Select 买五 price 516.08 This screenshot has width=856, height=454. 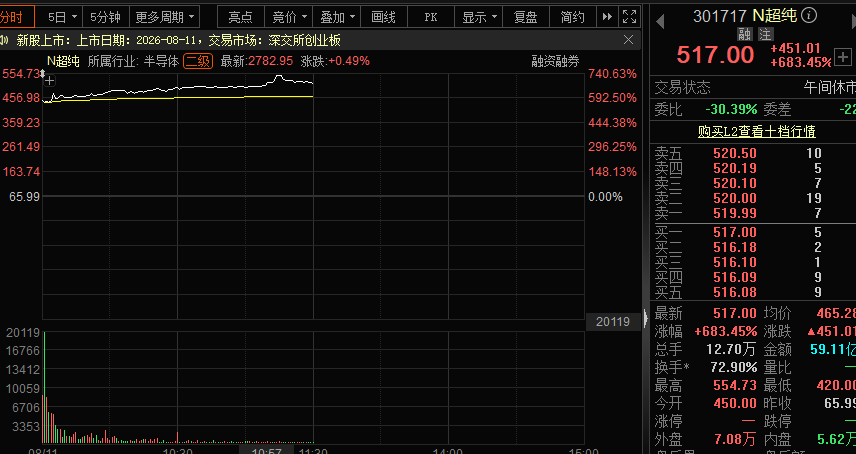click(x=735, y=292)
